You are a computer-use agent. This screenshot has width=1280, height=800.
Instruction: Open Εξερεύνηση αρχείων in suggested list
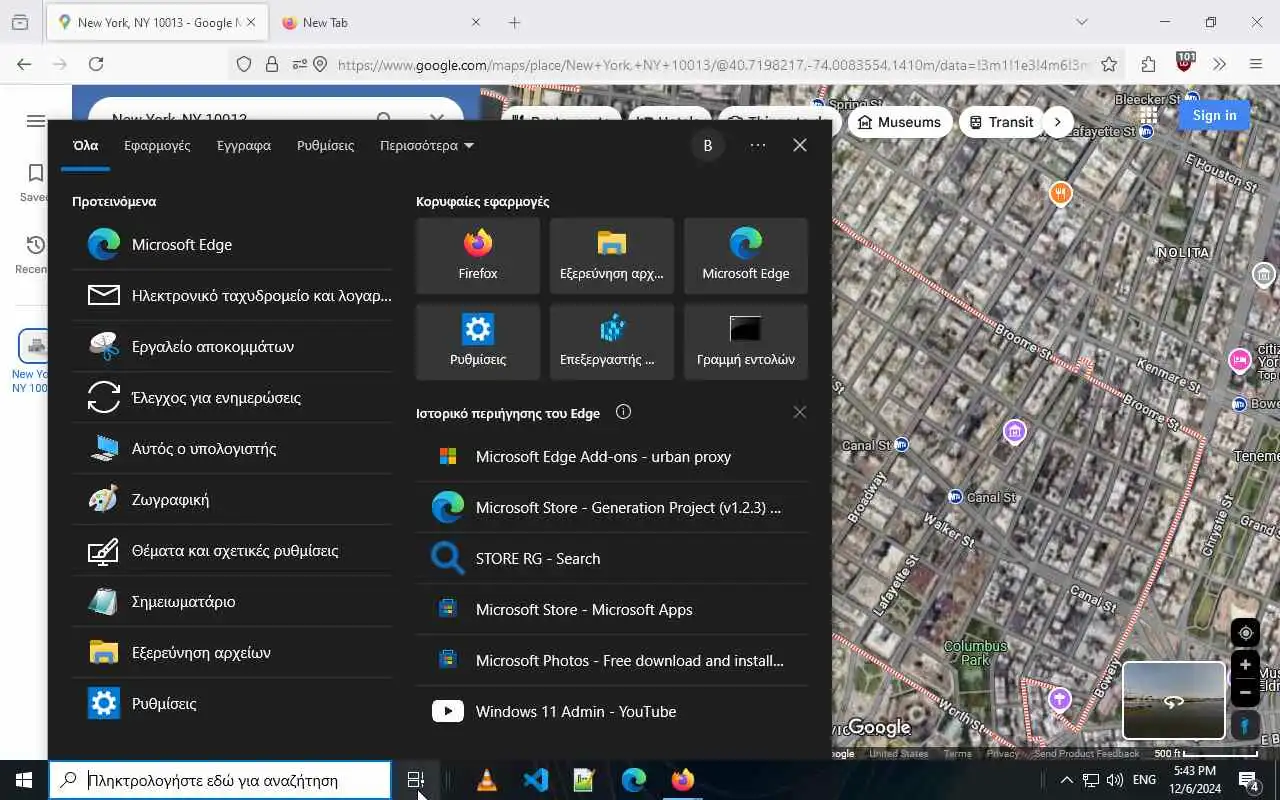pos(232,652)
